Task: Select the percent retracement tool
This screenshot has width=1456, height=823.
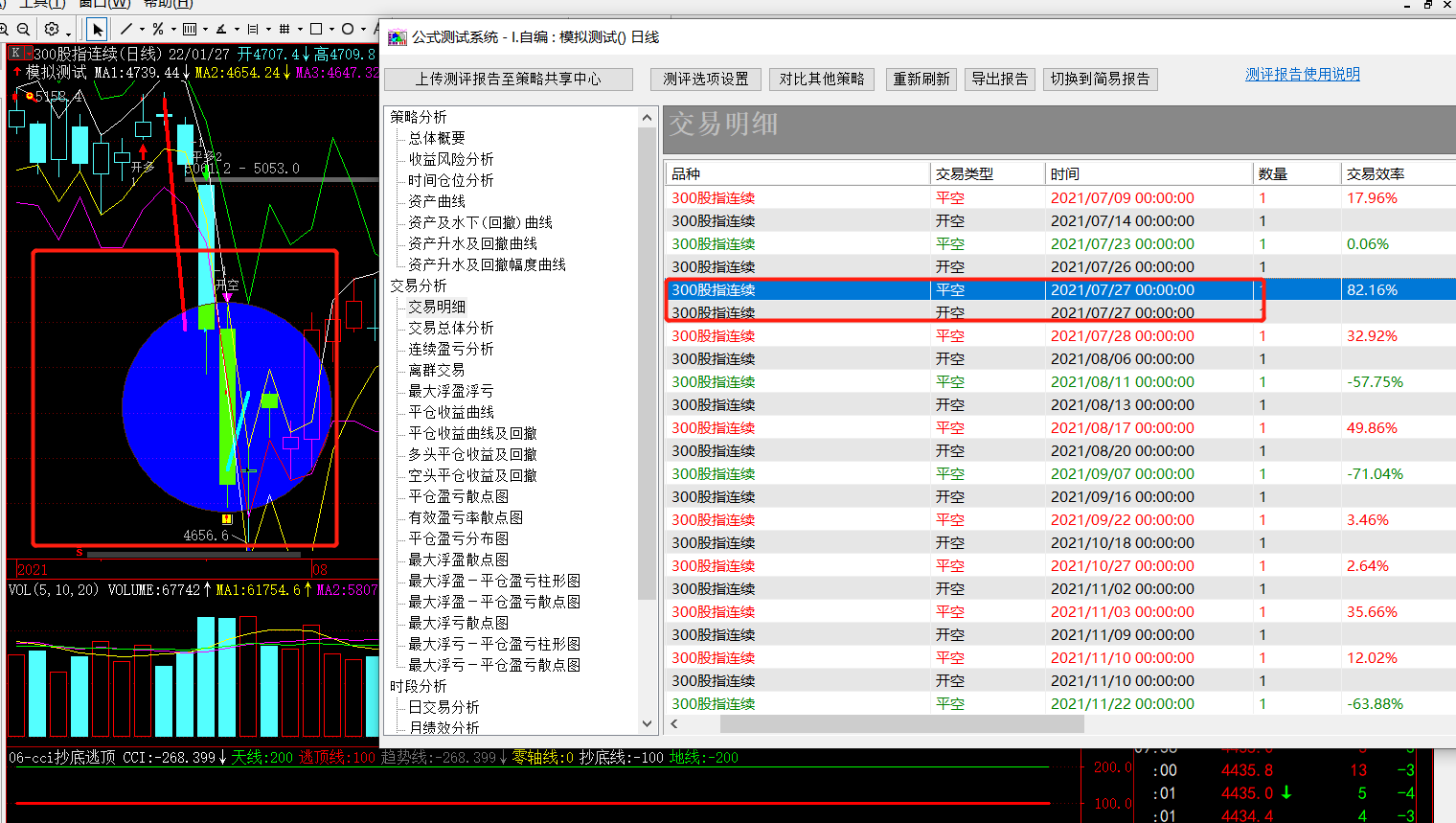Action: [x=158, y=29]
